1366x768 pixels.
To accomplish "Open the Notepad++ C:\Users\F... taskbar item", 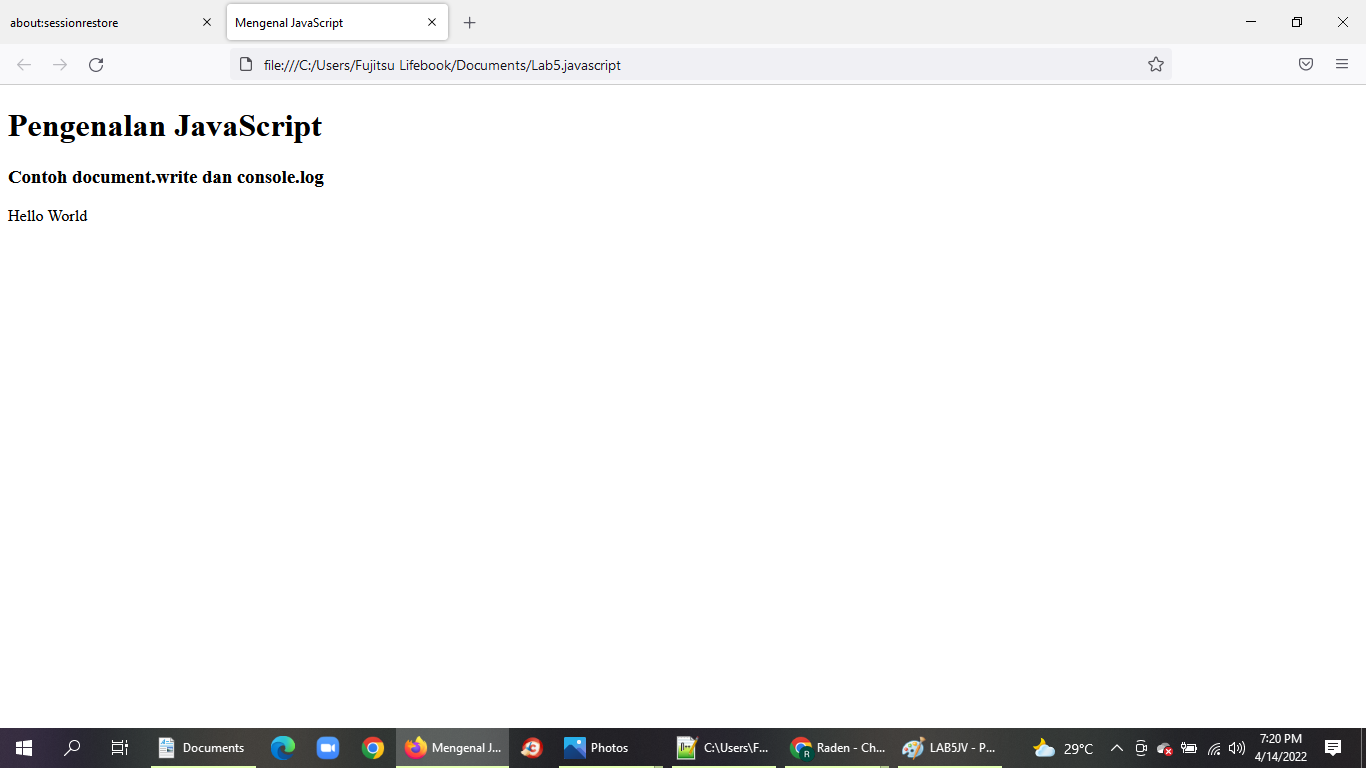I will pos(723,748).
